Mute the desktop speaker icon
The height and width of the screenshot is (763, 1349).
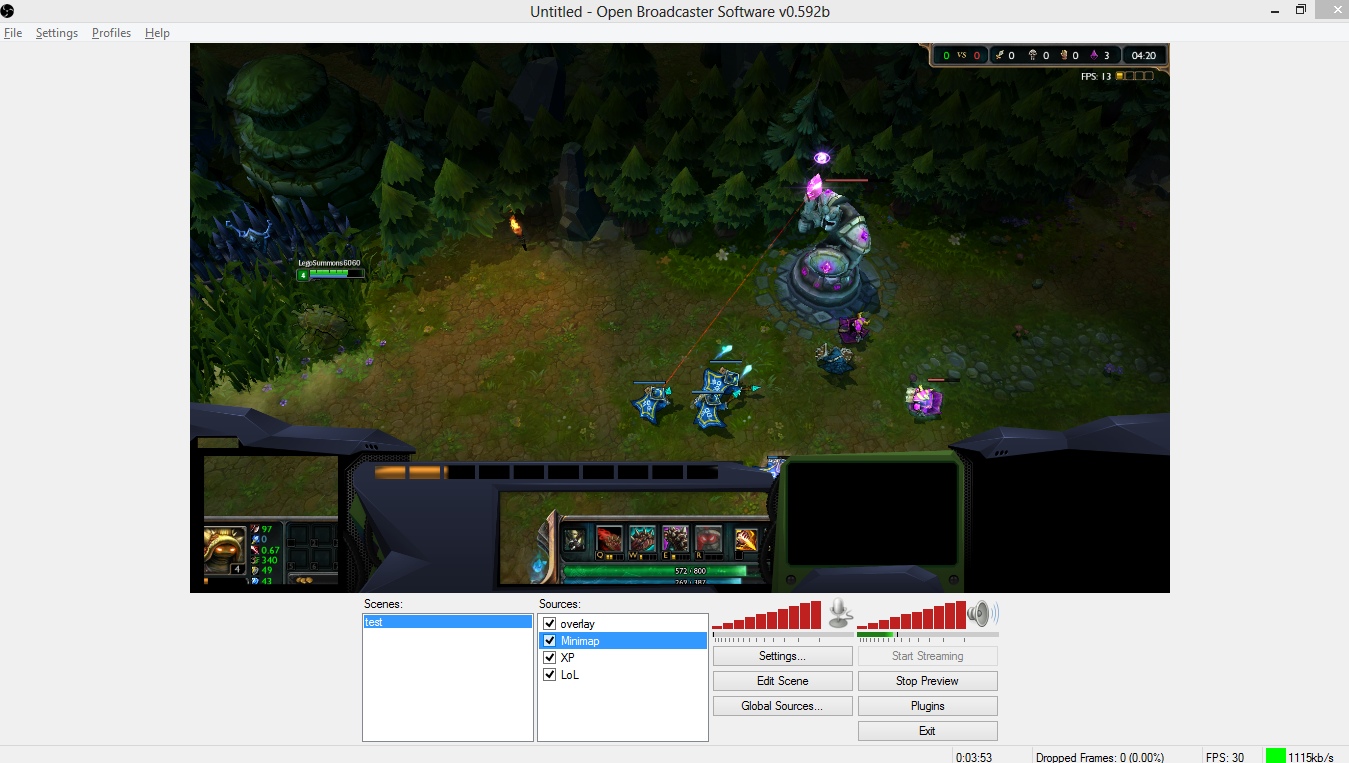coord(983,614)
